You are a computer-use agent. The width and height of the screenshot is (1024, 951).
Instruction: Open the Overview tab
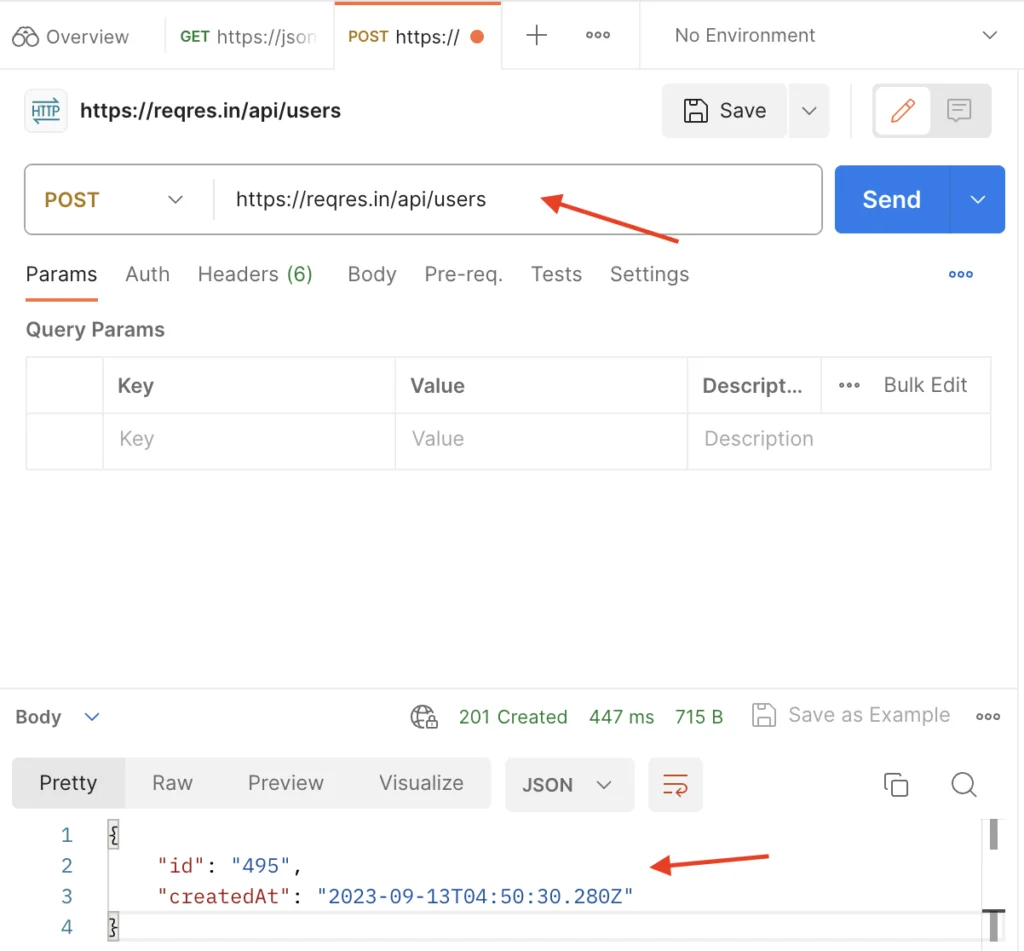click(x=71, y=37)
